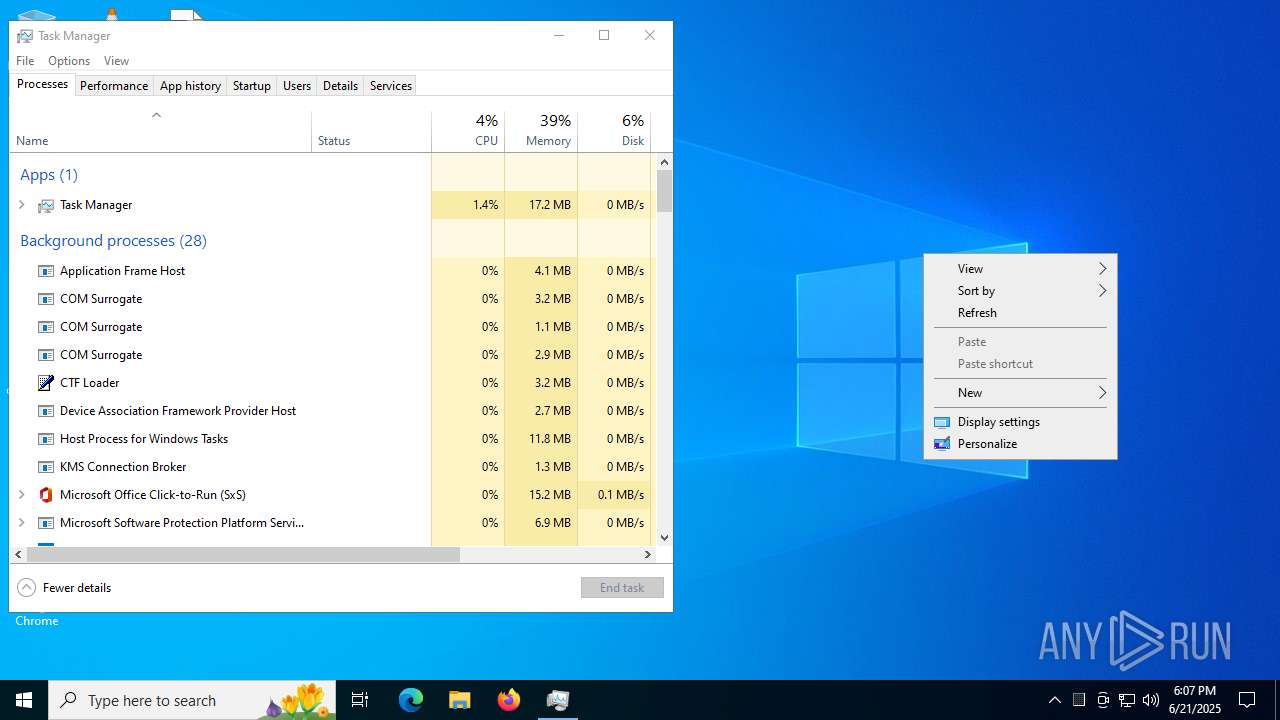Click the CTF Loader pen icon
Image resolution: width=1280 pixels, height=720 pixels.
tap(45, 383)
